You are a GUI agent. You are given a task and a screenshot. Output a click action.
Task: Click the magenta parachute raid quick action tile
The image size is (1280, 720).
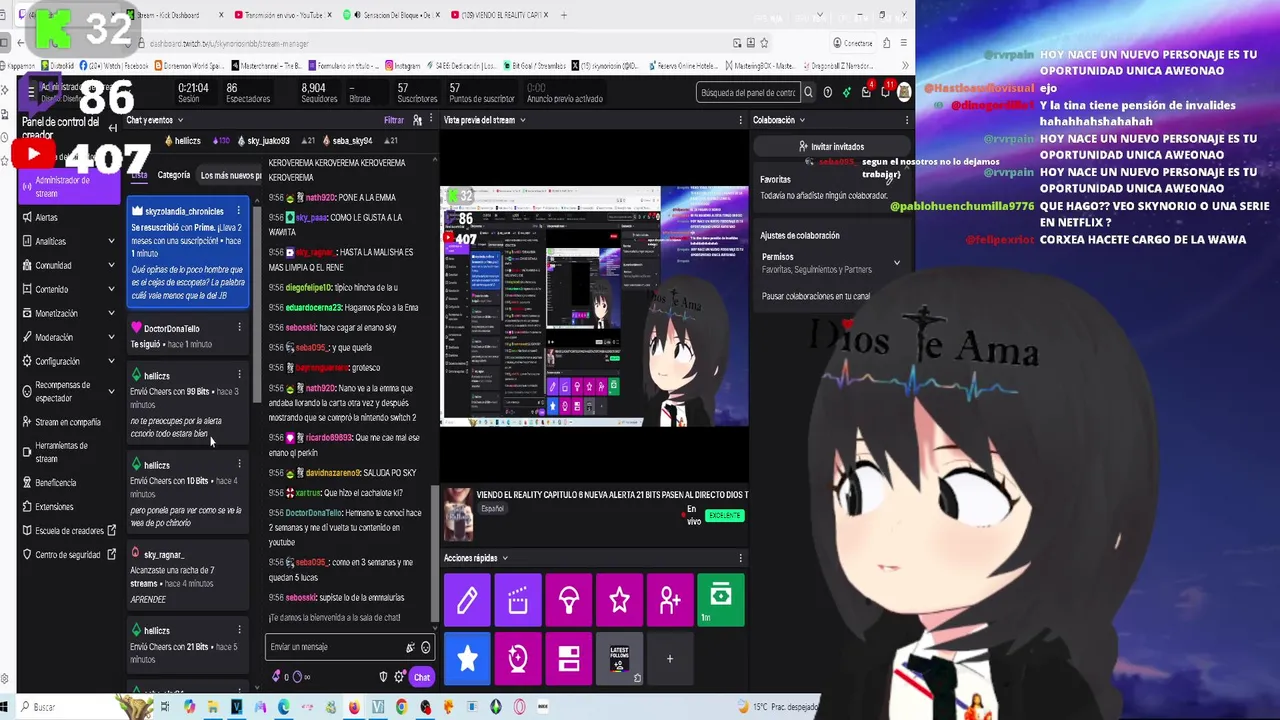pyautogui.click(x=569, y=600)
